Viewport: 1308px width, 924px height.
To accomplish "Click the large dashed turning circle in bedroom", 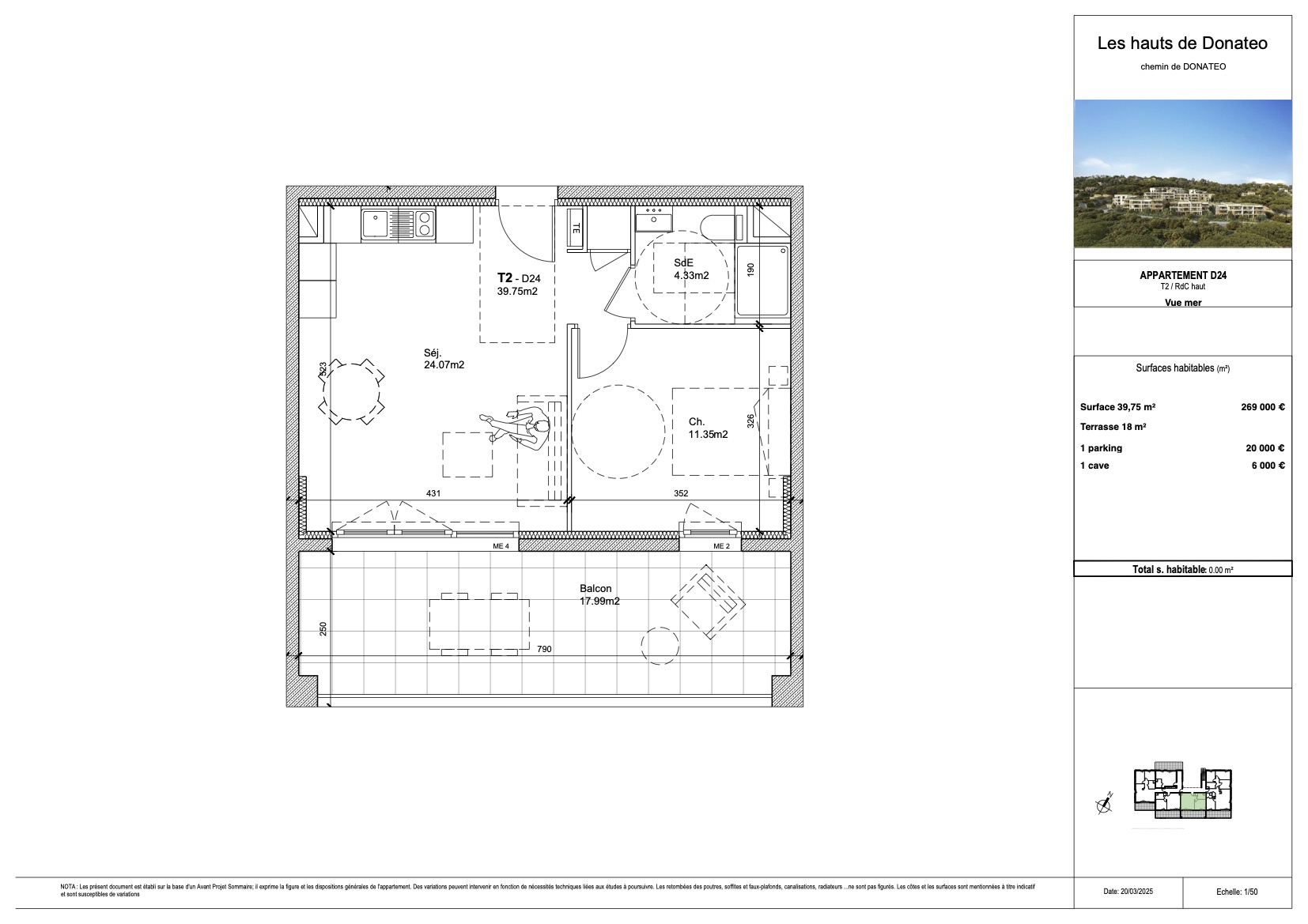I will (x=618, y=432).
